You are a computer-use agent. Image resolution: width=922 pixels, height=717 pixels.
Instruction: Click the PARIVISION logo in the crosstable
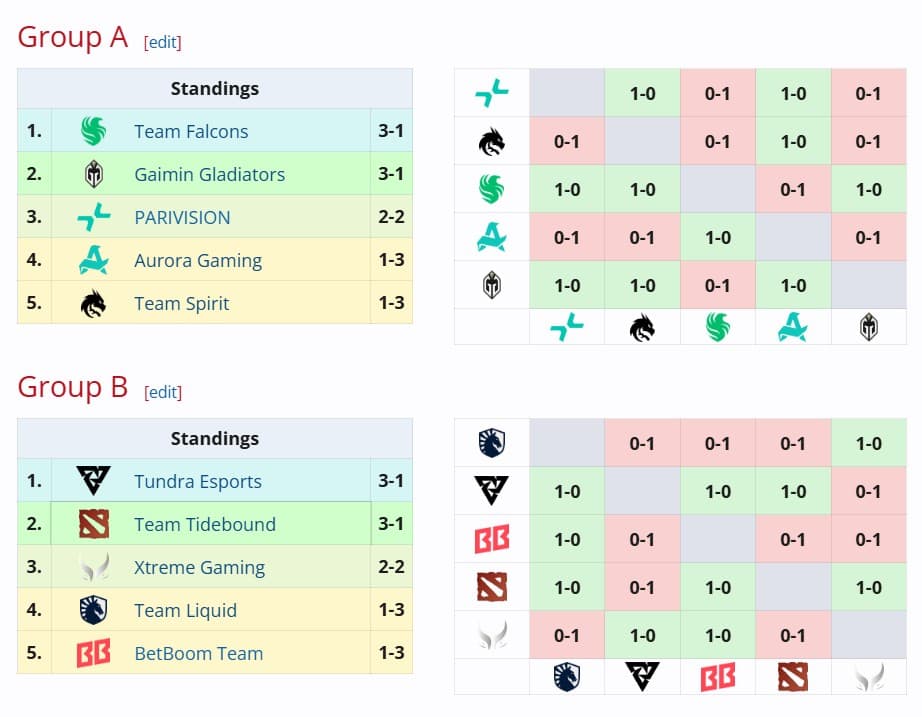pyautogui.click(x=490, y=93)
